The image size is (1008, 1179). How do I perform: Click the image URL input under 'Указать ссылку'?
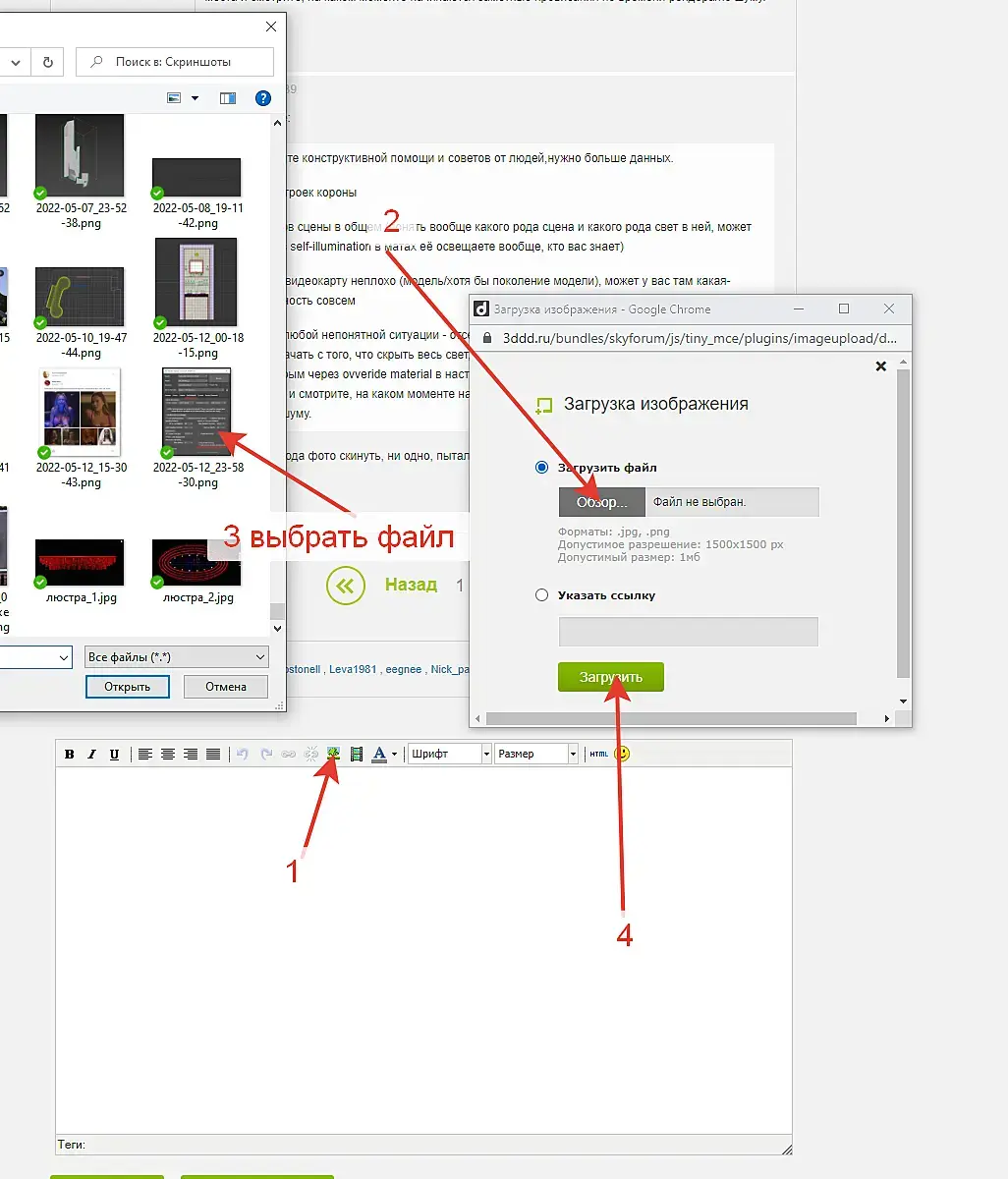688,632
